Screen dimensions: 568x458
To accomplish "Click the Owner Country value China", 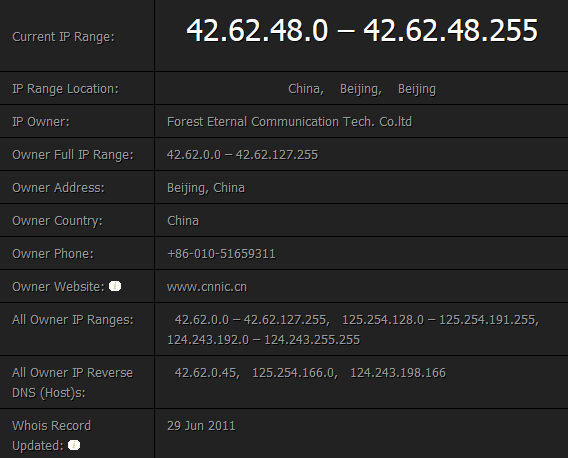I will 183,221.
